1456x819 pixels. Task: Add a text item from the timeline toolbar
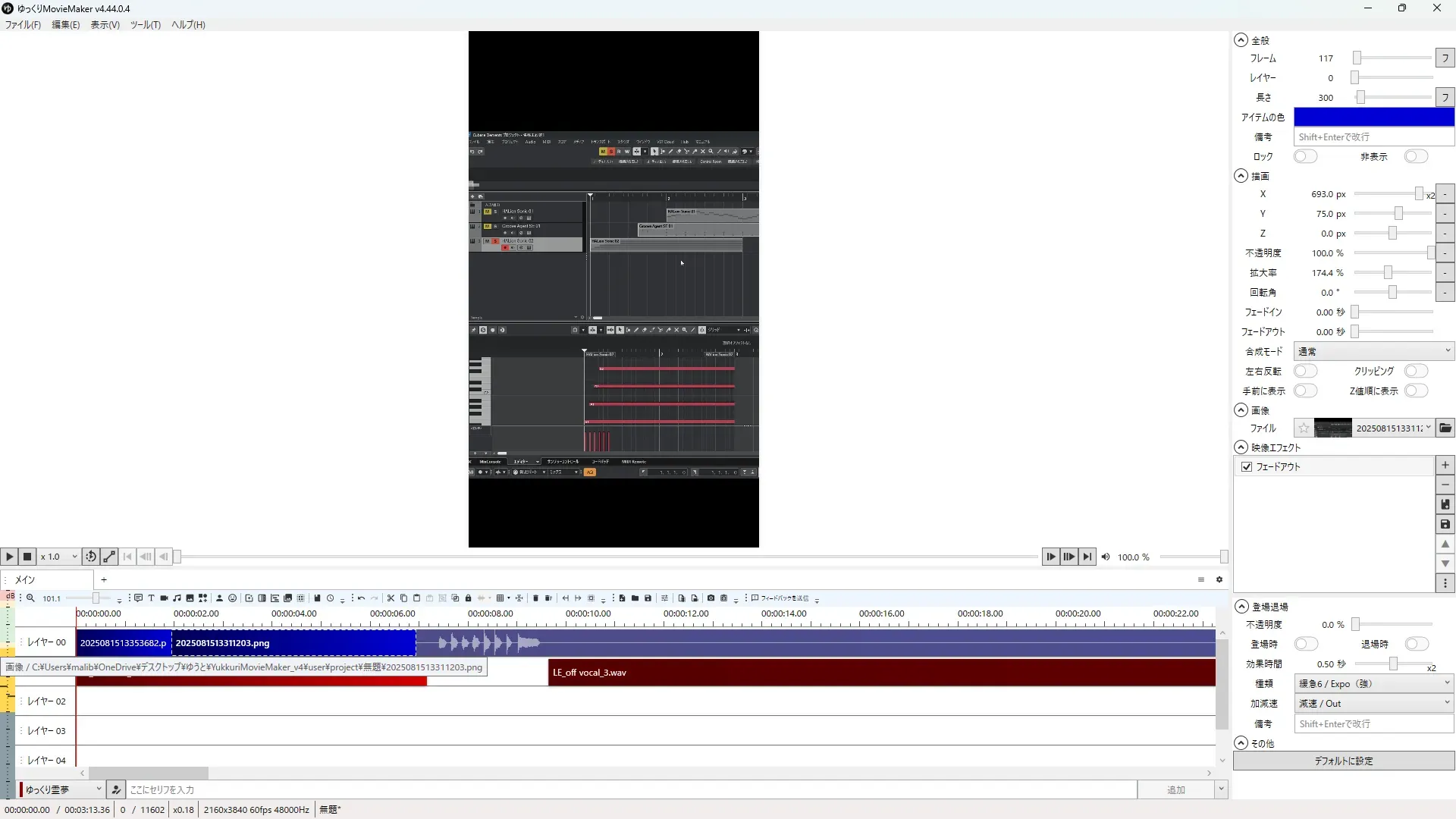[151, 598]
